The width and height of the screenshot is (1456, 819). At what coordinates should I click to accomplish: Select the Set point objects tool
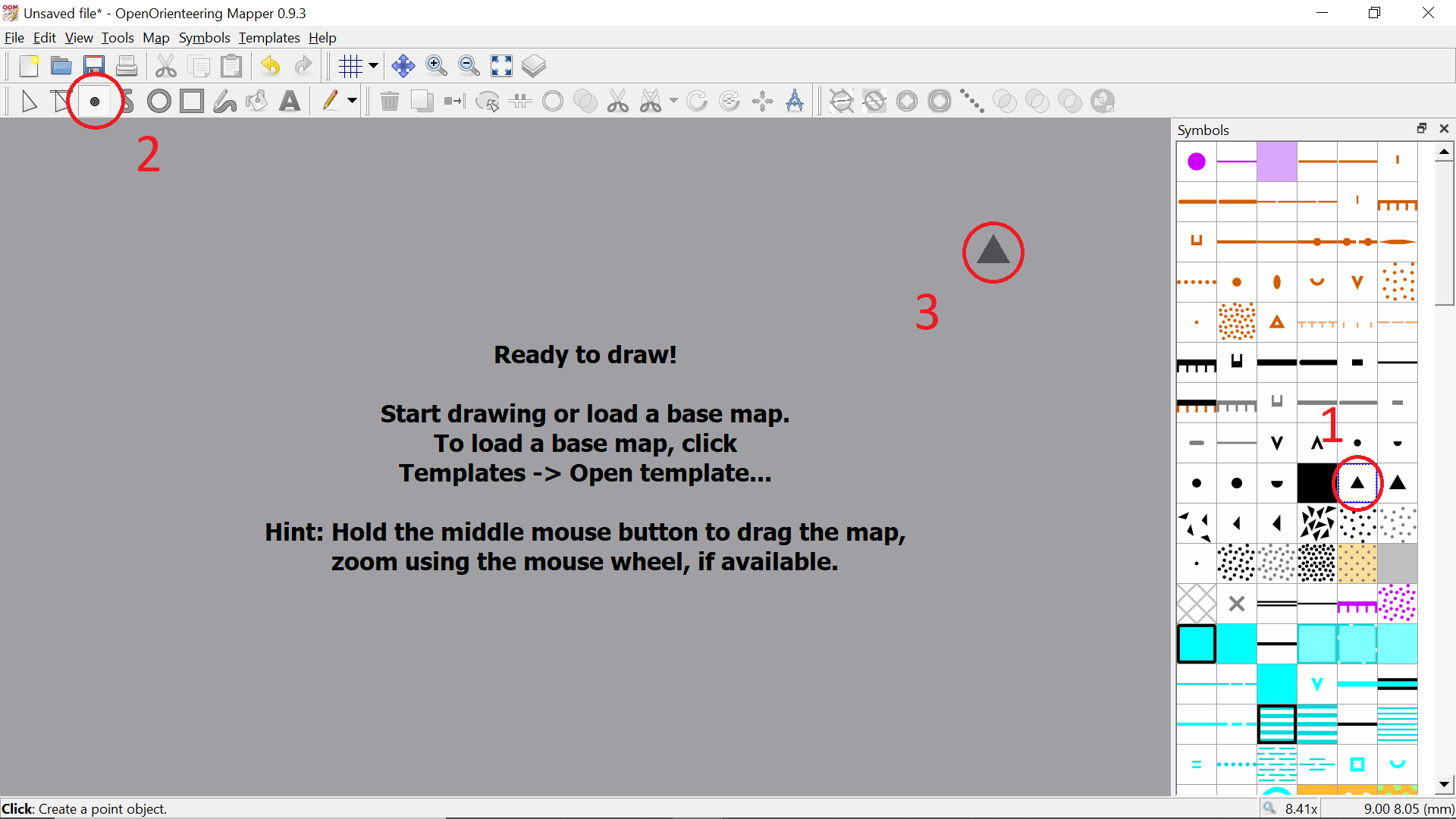point(95,101)
